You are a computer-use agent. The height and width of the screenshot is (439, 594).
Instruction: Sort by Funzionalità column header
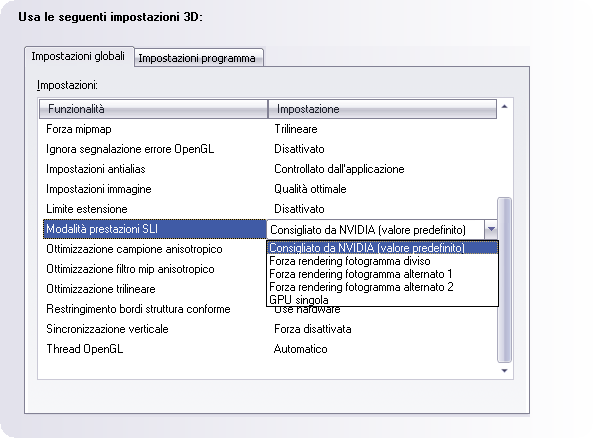tap(153, 109)
